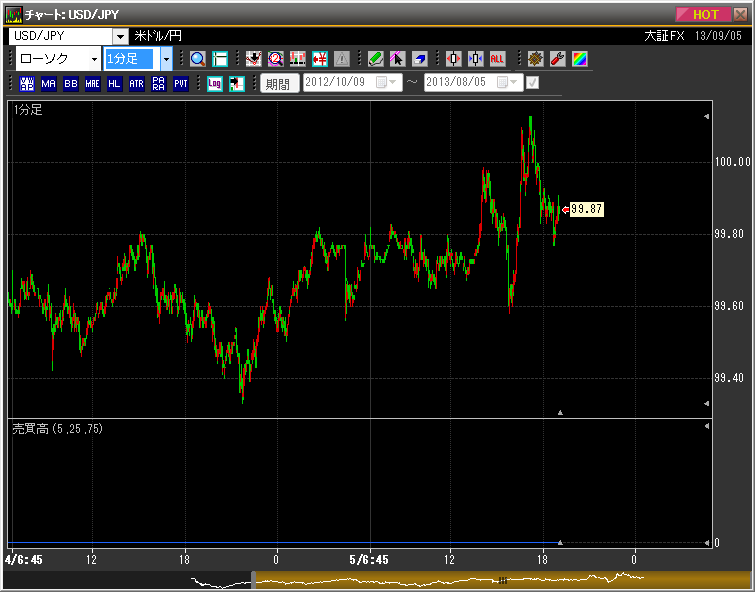Click the 期間 period button
The image size is (755, 592).
point(279,84)
